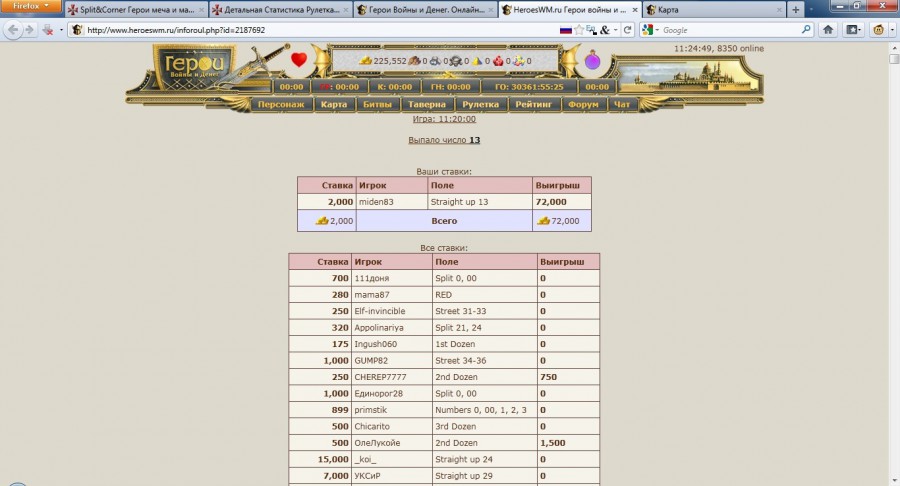This screenshot has width=900, height=486.
Task: Open the Firefox application menu
Action: [x=30, y=8]
